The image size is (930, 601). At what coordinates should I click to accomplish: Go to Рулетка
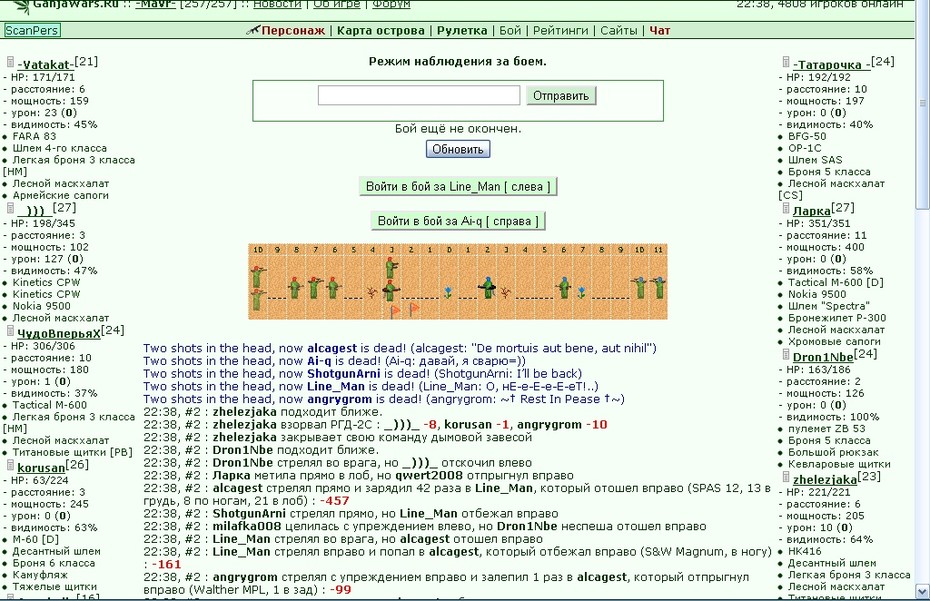pyautogui.click(x=462, y=30)
